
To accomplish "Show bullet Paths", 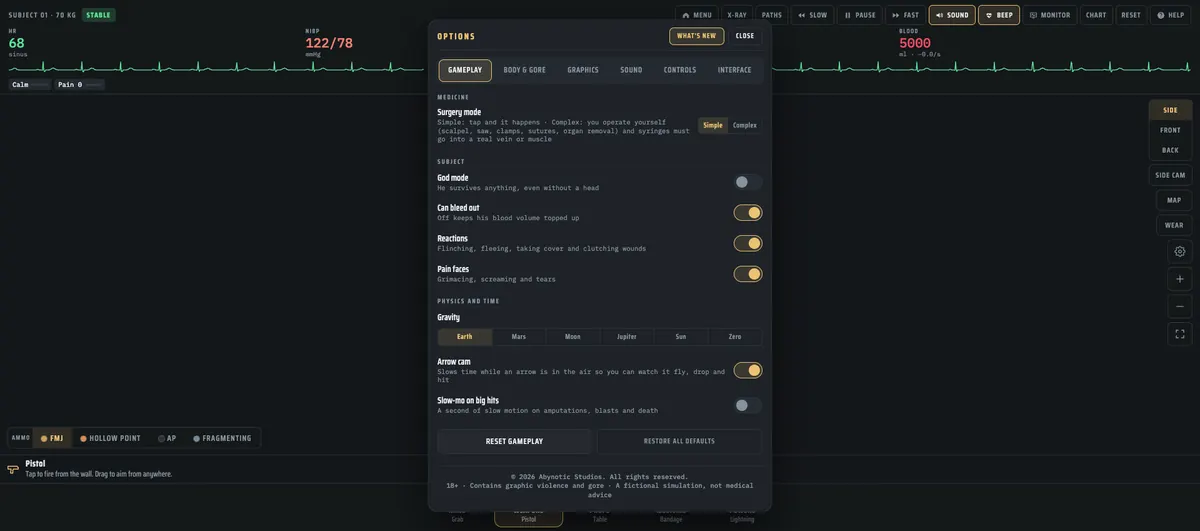I will click(772, 15).
